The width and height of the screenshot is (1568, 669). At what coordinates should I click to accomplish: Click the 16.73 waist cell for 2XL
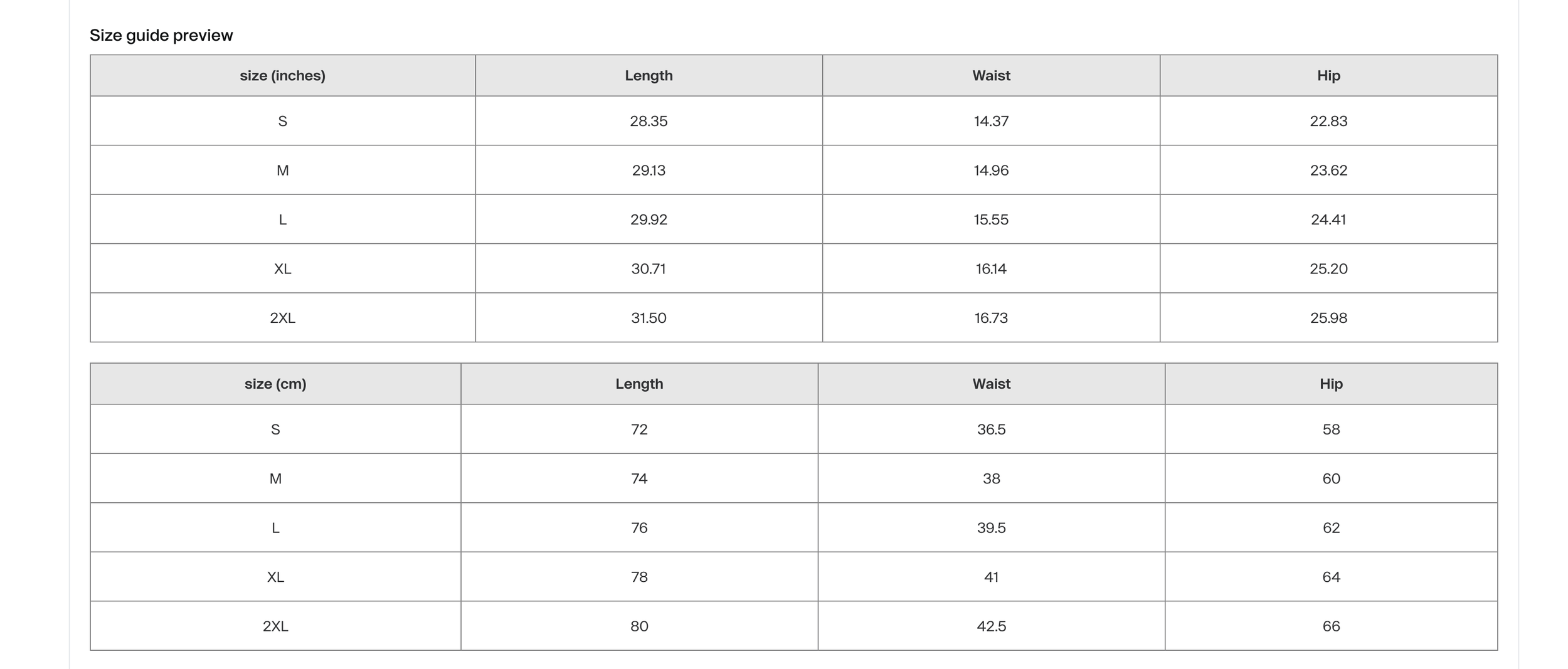pos(991,318)
